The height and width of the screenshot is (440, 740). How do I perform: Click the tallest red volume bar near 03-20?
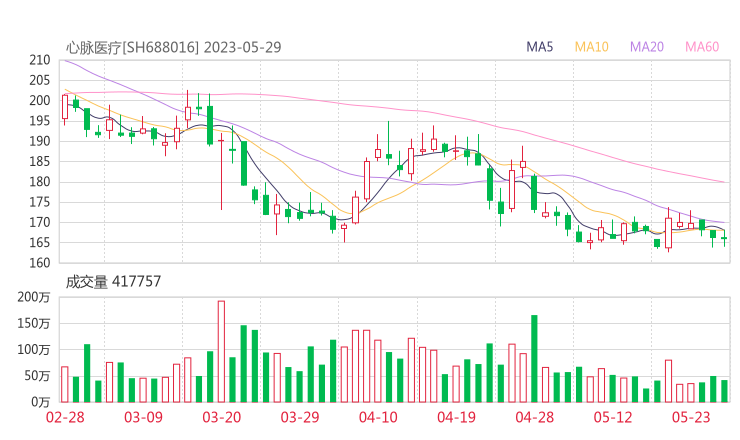pyautogui.click(x=221, y=352)
